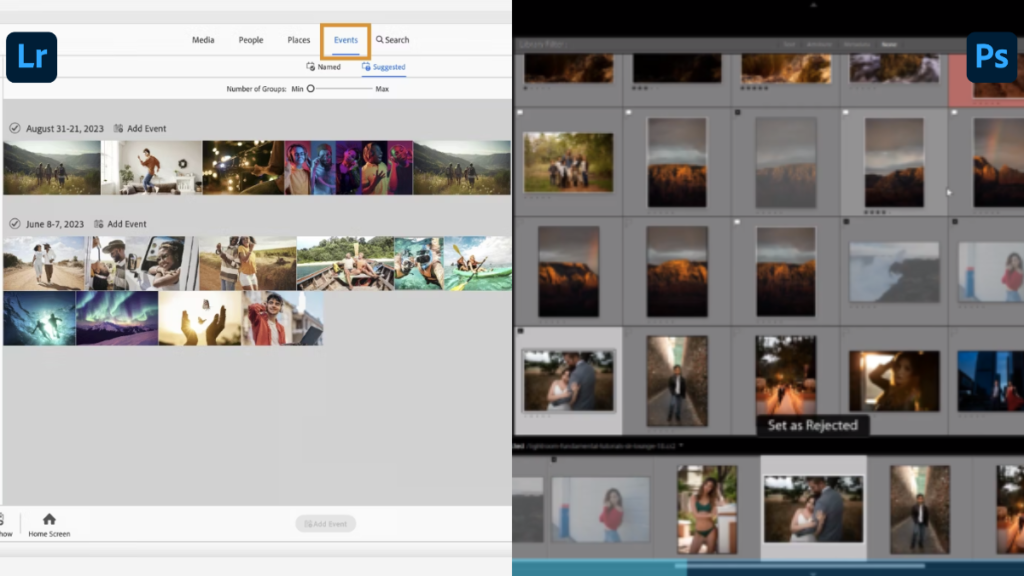Switch to Suggested grouping view
1024x576 pixels.
(x=383, y=66)
